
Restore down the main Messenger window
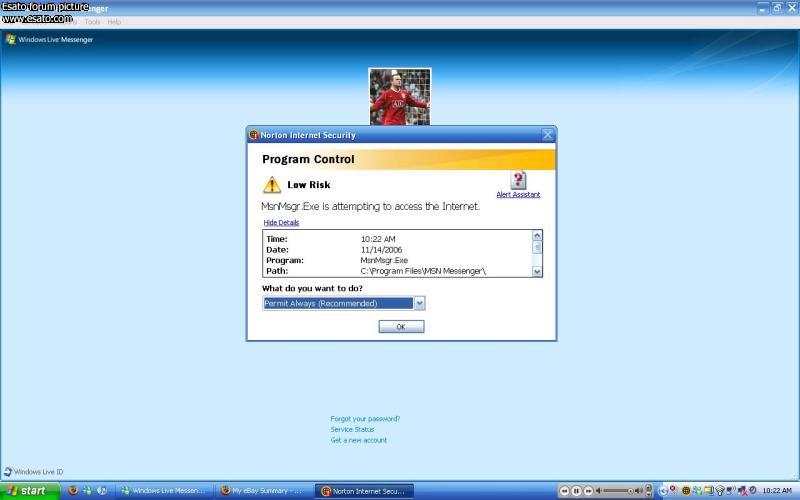click(778, 8)
